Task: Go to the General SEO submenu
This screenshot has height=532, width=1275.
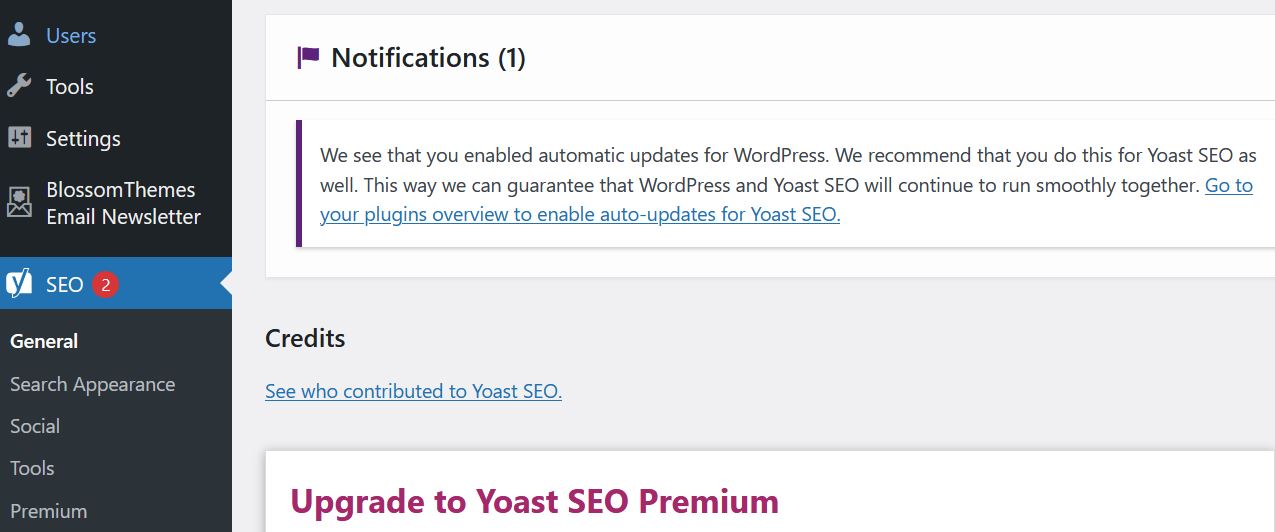Action: click(x=44, y=341)
